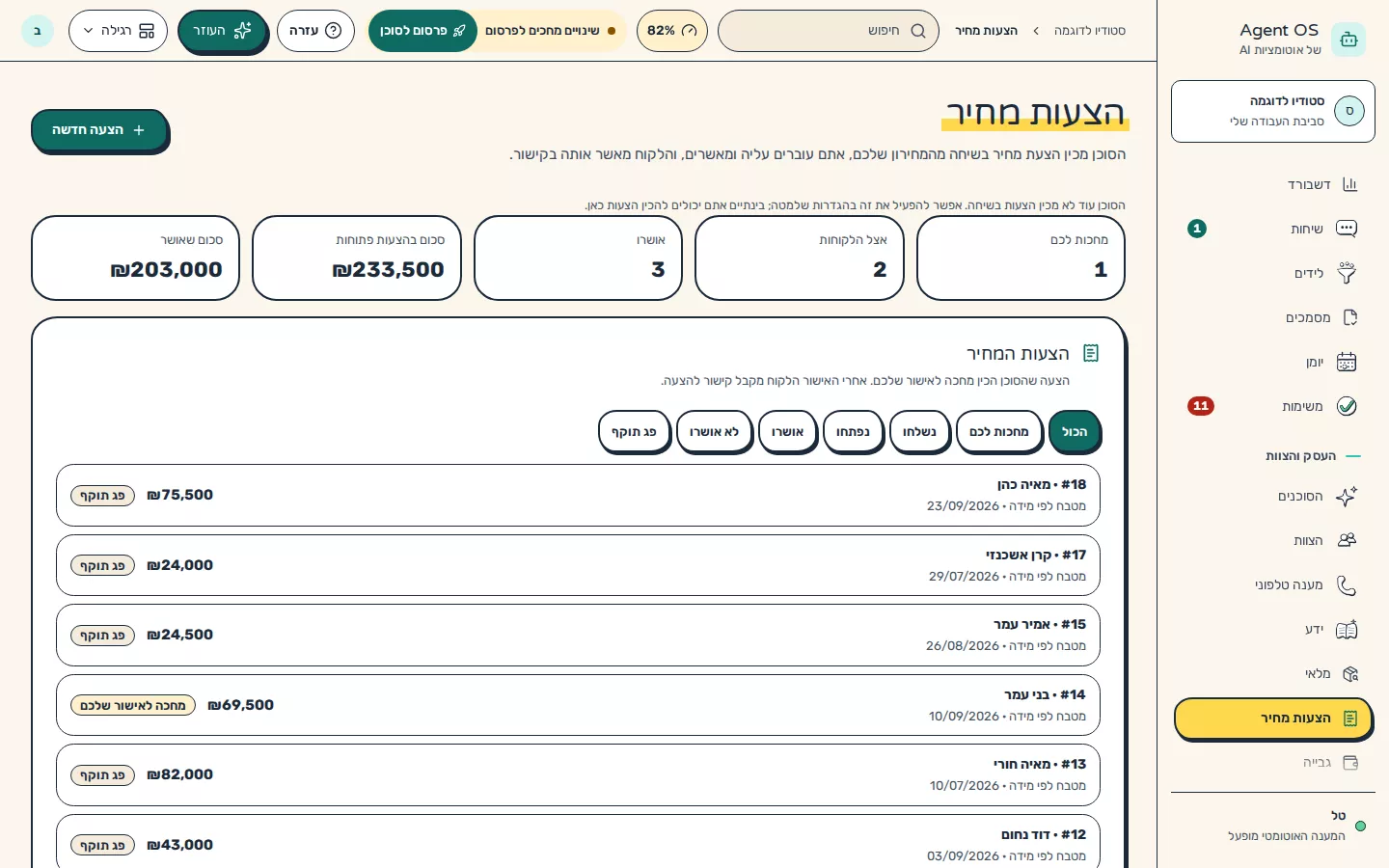Open the הצוות team icon

click(1347, 540)
